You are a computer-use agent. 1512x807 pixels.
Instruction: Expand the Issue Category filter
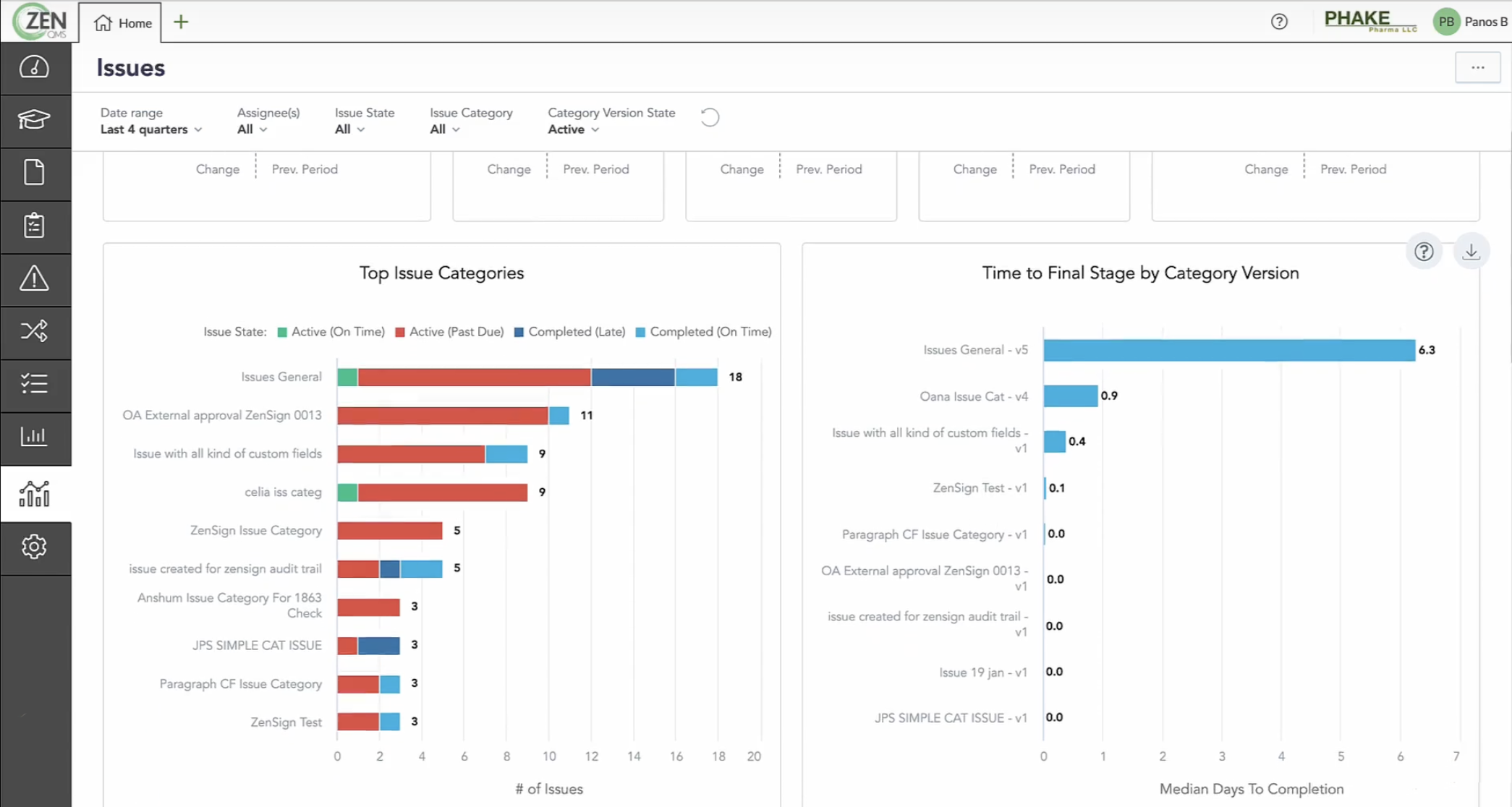pyautogui.click(x=444, y=129)
